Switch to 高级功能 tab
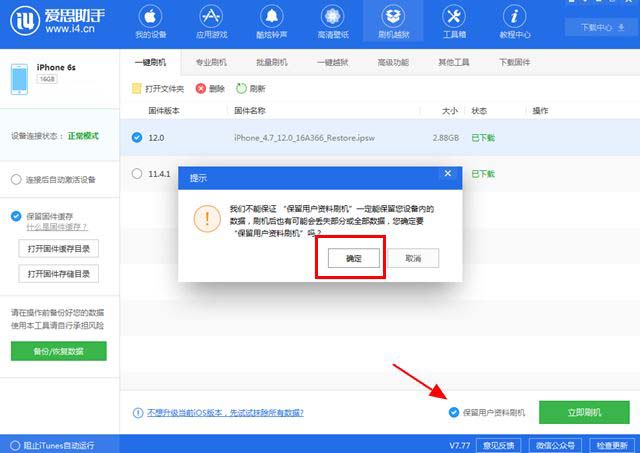This screenshot has height=453, width=640. (x=393, y=62)
